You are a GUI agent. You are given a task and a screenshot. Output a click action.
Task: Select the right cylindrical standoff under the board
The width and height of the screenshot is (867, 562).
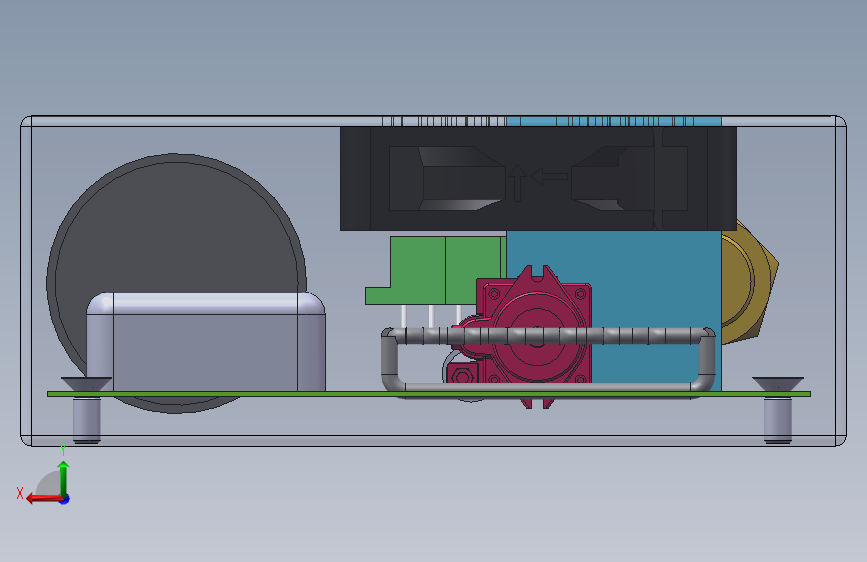pyautogui.click(x=778, y=420)
